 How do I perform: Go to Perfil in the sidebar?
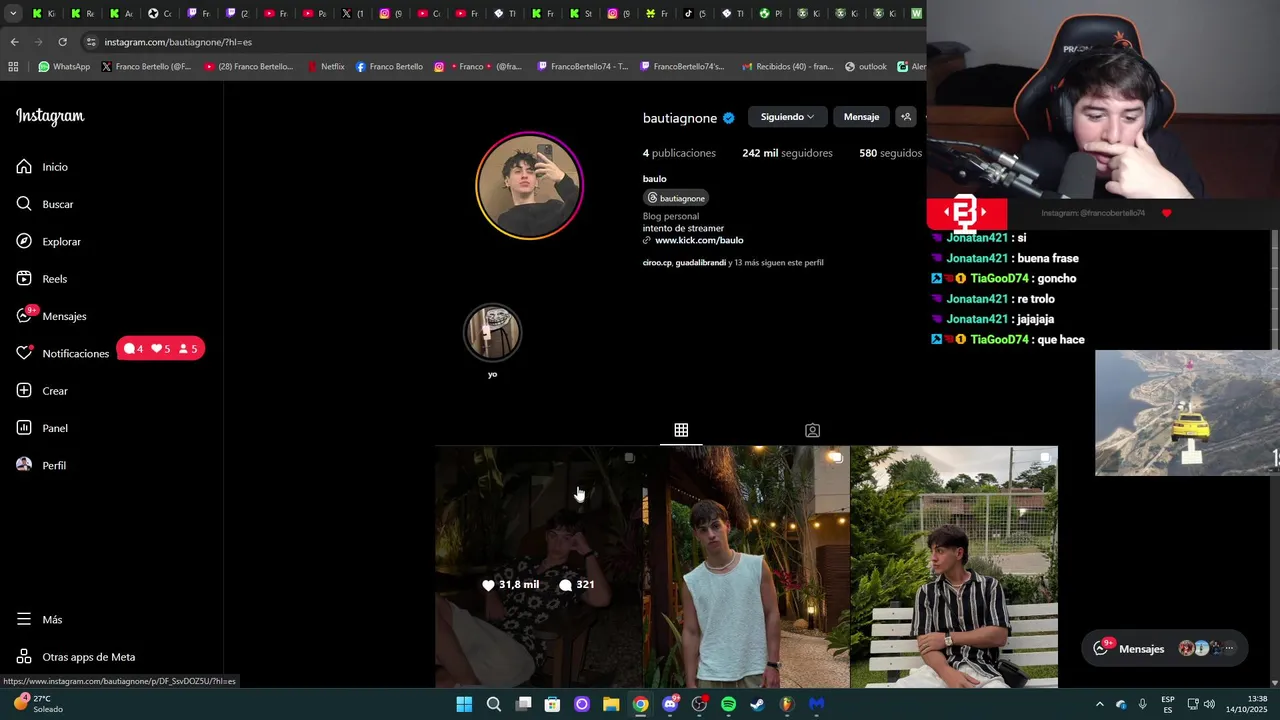(x=41, y=466)
